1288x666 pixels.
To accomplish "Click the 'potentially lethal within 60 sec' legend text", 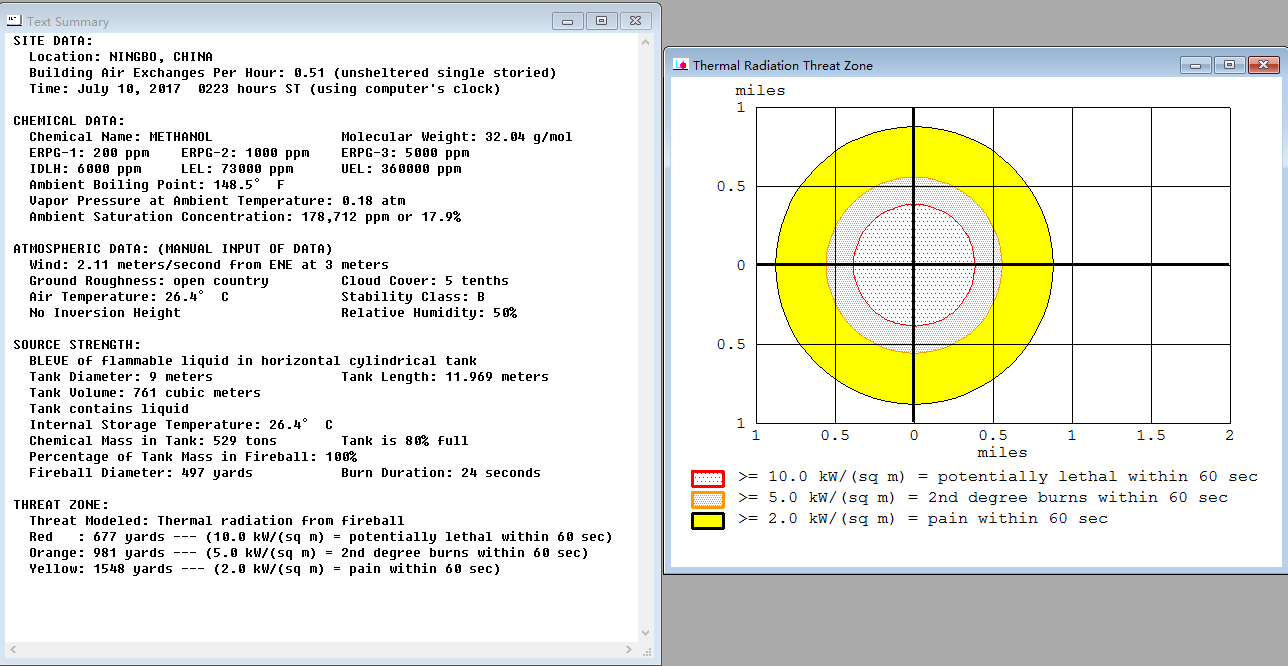I will 1097,477.
